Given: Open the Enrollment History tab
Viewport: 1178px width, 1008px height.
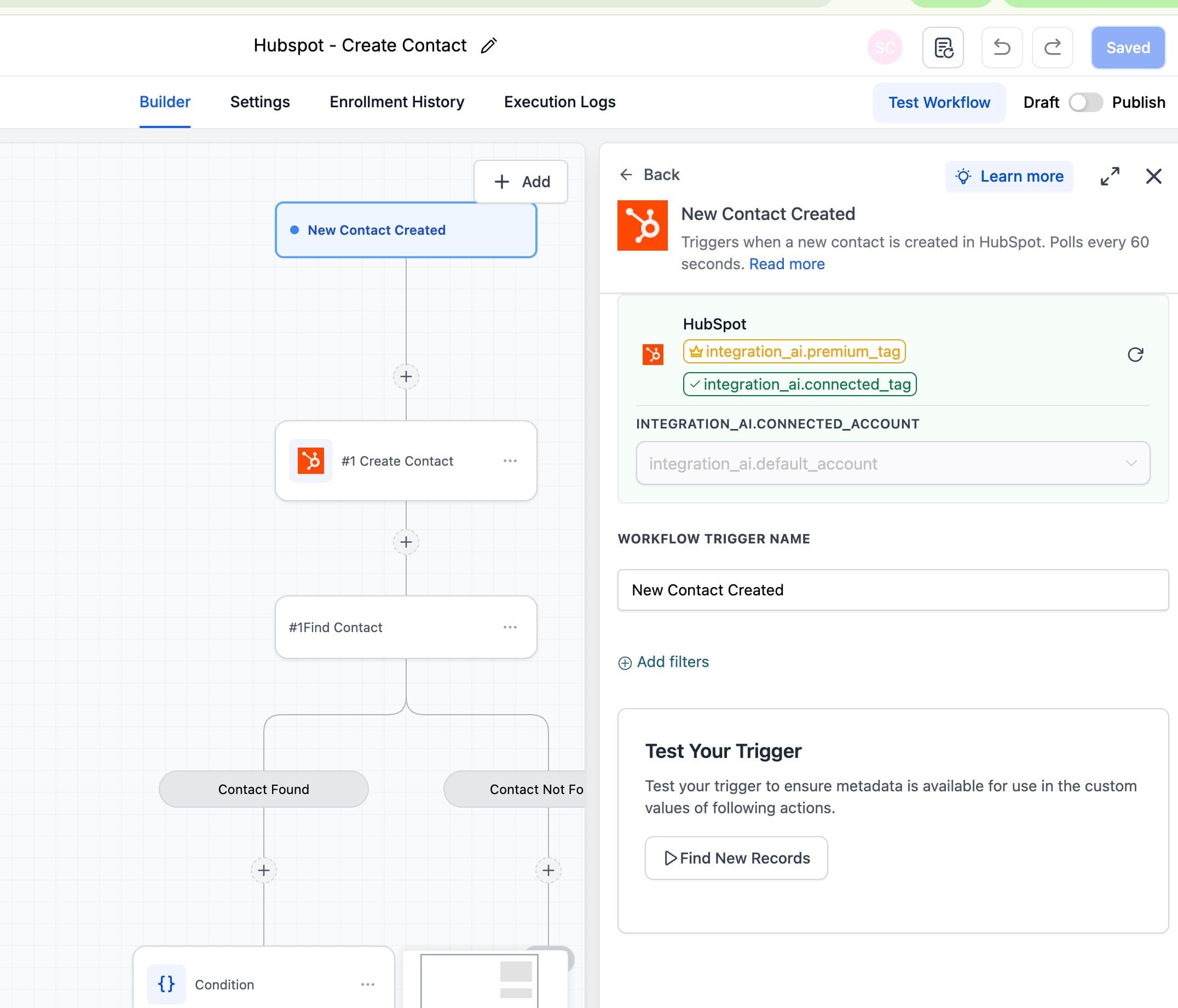Looking at the screenshot, I should tap(397, 102).
